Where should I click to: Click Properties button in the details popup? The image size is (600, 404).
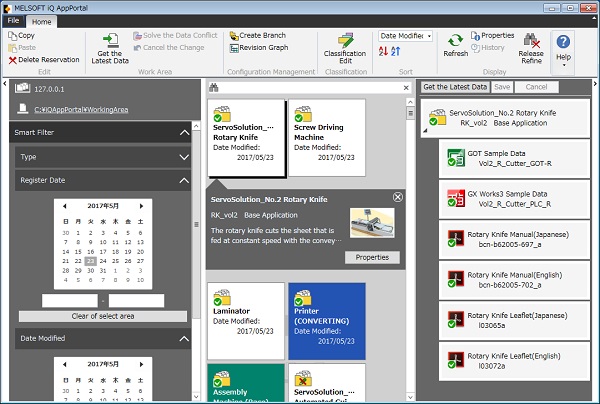(372, 257)
